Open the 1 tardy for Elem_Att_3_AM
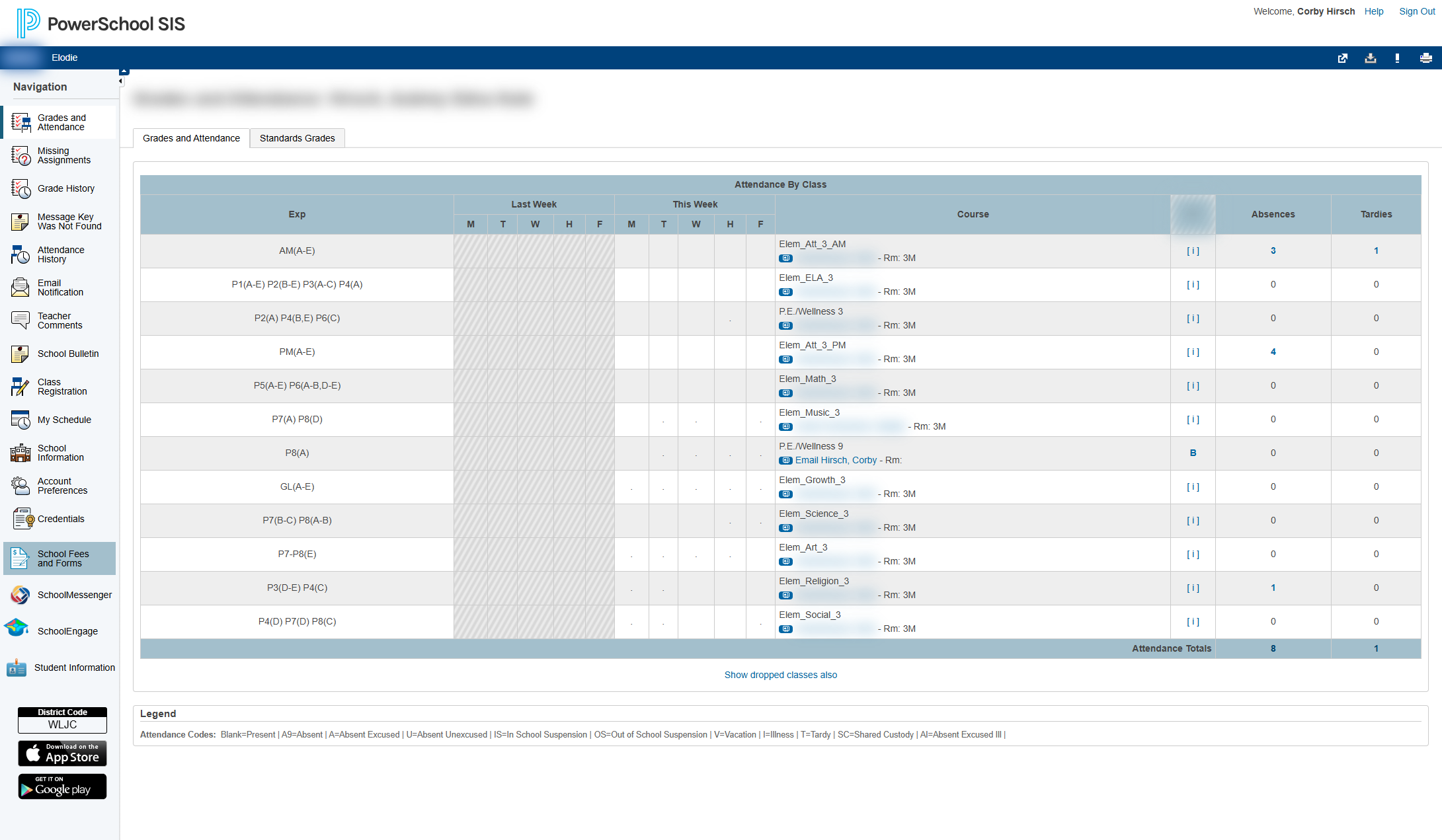The height and width of the screenshot is (840, 1442). click(1376, 250)
